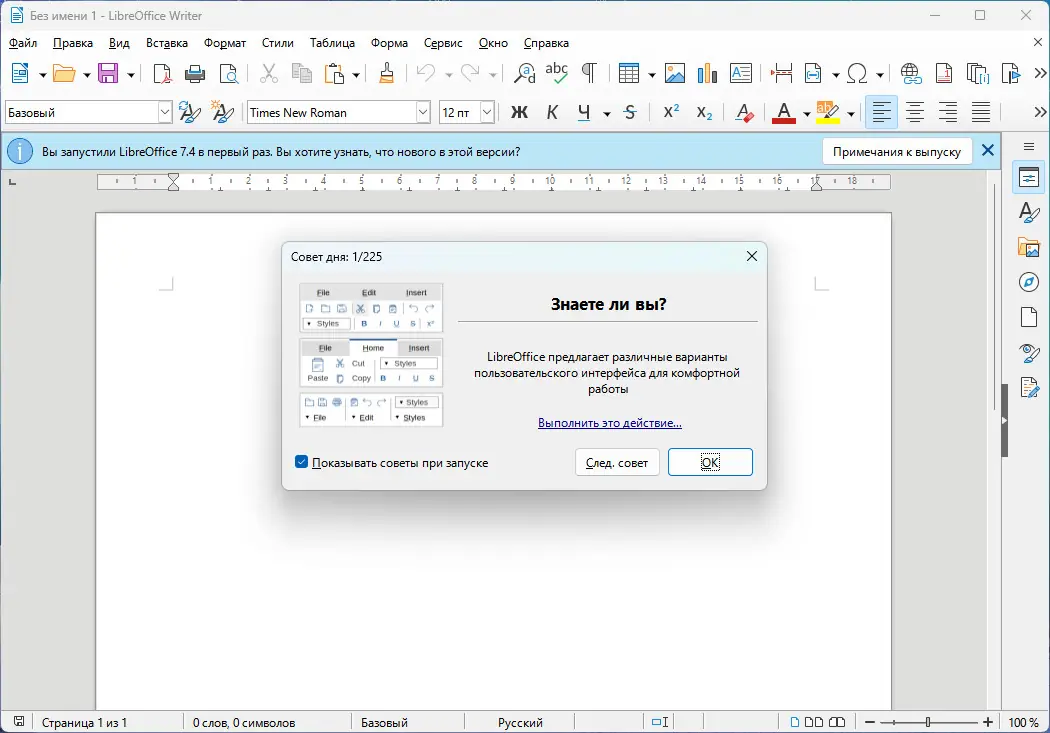The width and height of the screenshot is (1050, 733).
Task: Click the Save floppy disk icon
Action: click(108, 73)
